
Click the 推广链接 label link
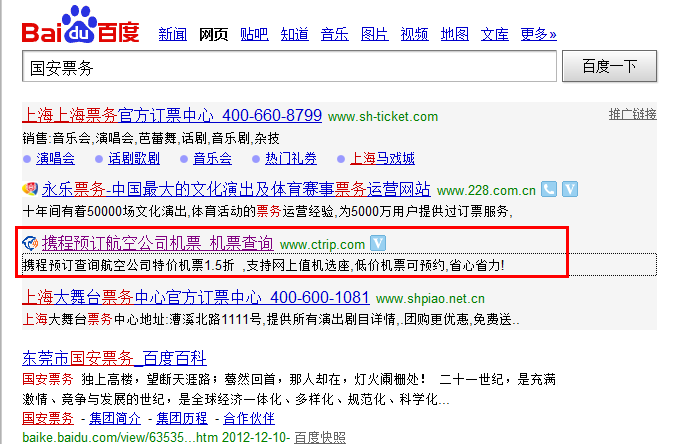[x=632, y=114]
